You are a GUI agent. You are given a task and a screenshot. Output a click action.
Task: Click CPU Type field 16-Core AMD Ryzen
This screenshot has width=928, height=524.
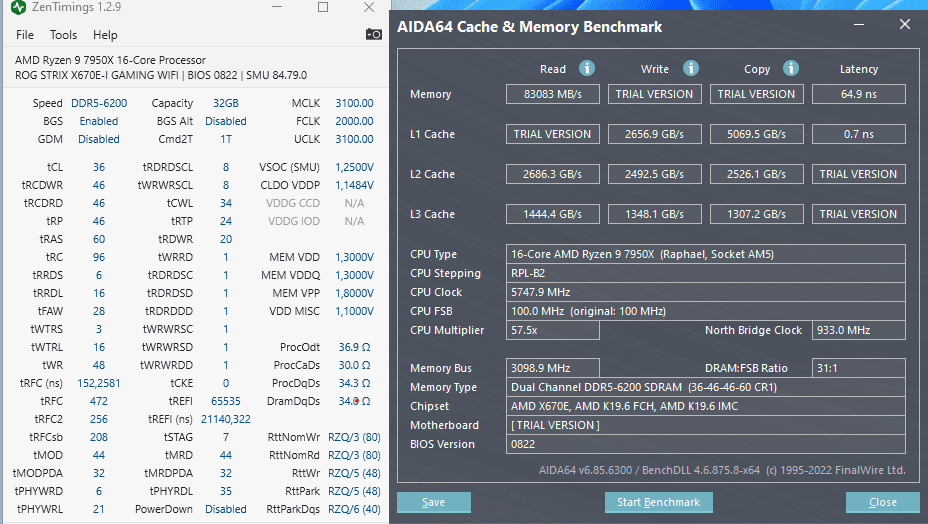(x=705, y=254)
